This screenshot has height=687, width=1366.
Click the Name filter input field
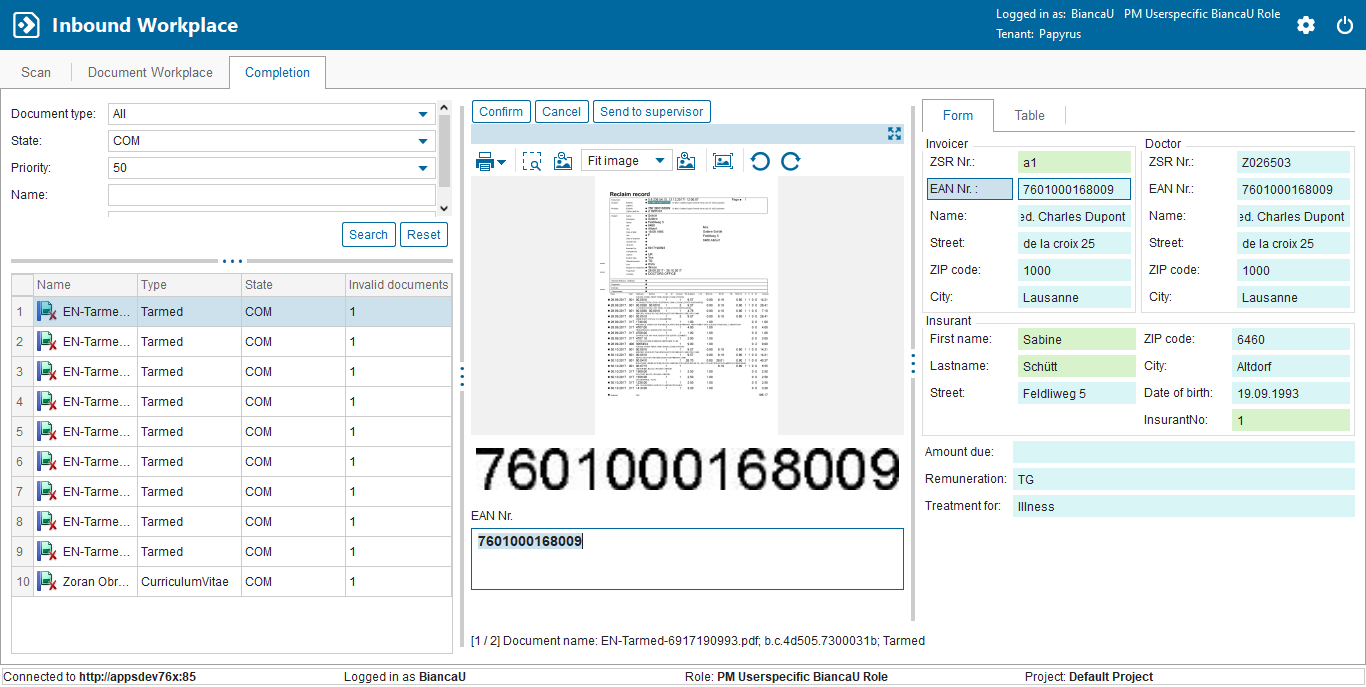[272, 195]
